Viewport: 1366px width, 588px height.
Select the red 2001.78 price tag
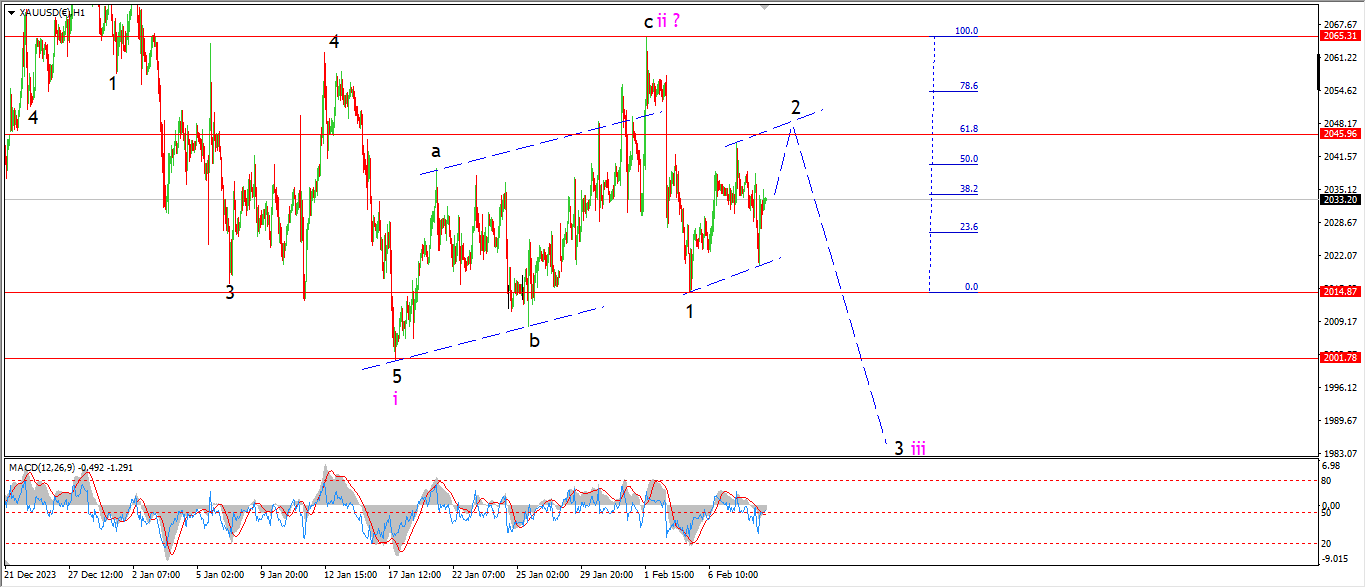[x=1338, y=358]
